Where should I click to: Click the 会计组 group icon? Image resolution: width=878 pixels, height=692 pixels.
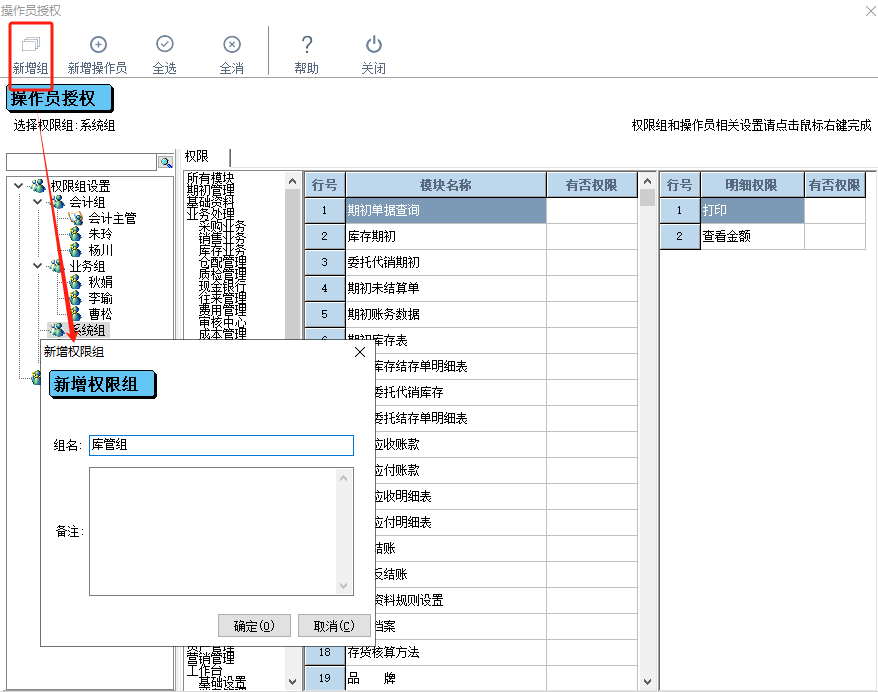[57, 202]
